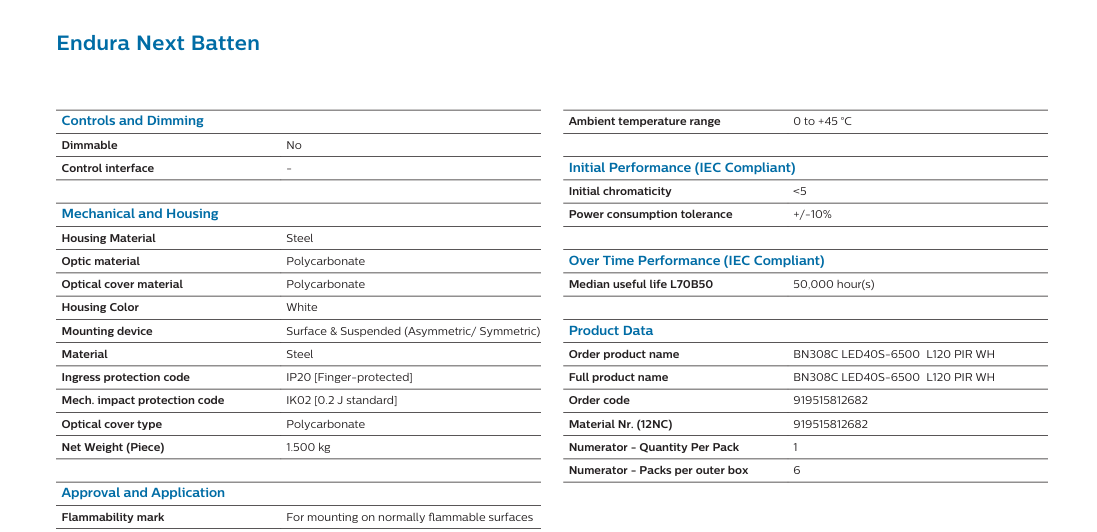This screenshot has height=532, width=1097.
Task: Click the Initial Performance (IEC Compliant) heading
Action: coord(682,168)
